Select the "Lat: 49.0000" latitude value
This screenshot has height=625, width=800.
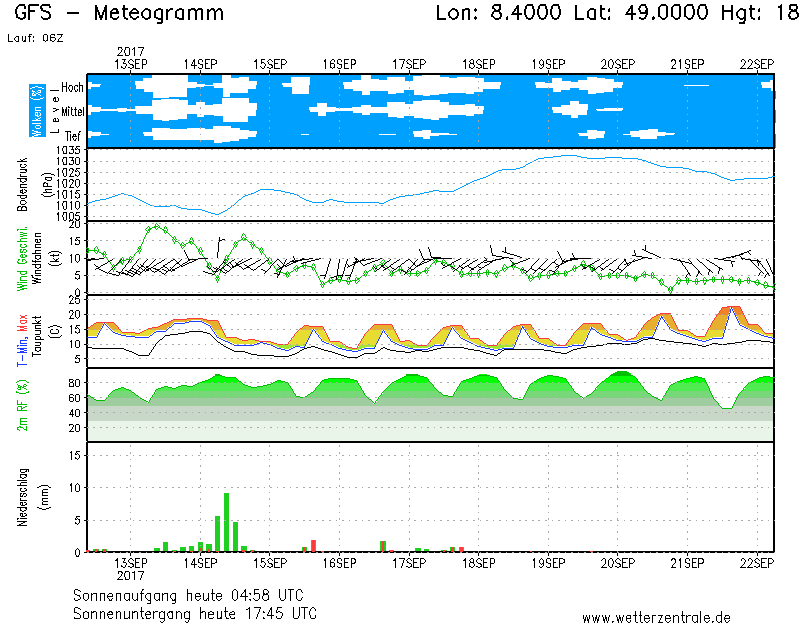tap(641, 12)
